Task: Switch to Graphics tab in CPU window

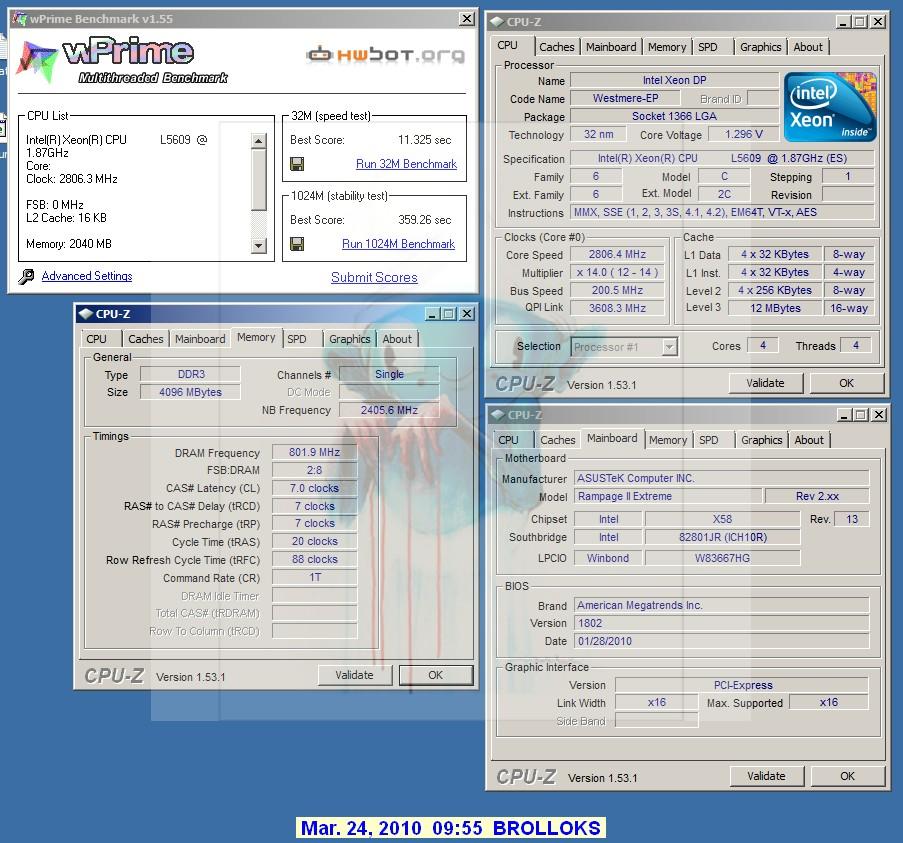Action: [761, 47]
